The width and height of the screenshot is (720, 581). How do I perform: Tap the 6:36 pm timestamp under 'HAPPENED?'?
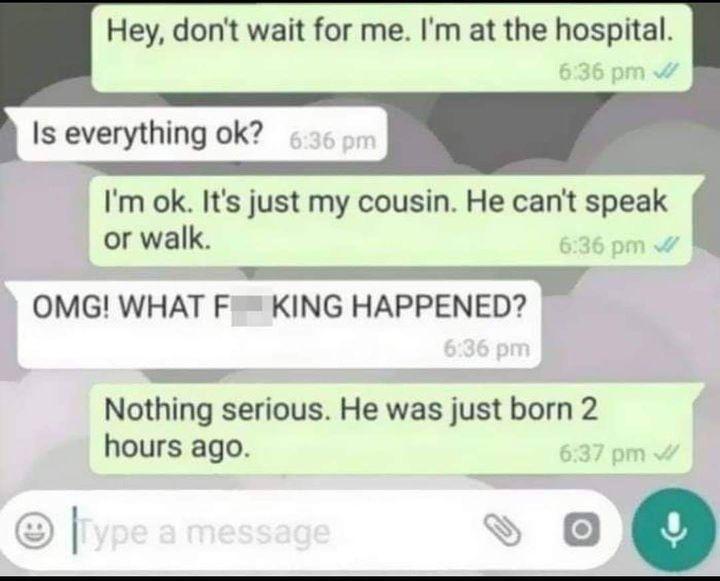tap(487, 349)
